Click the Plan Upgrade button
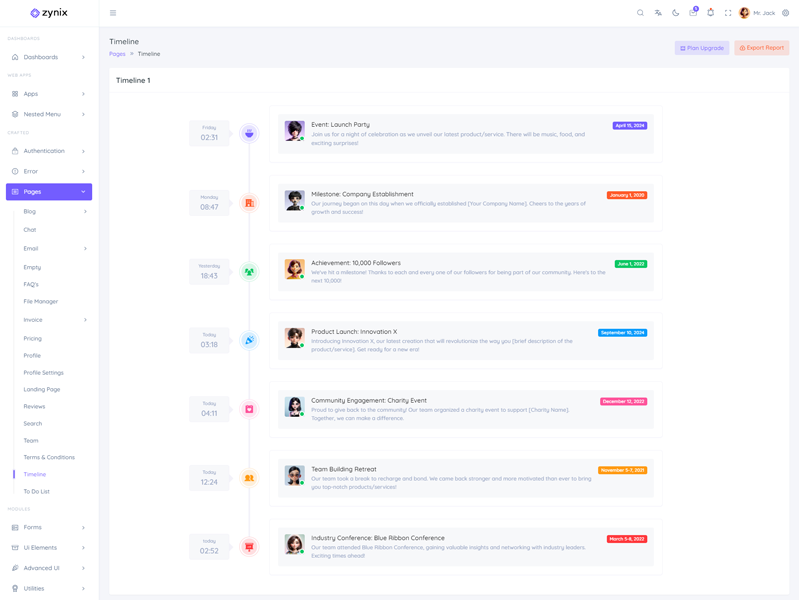This screenshot has width=800, height=600. click(x=702, y=48)
